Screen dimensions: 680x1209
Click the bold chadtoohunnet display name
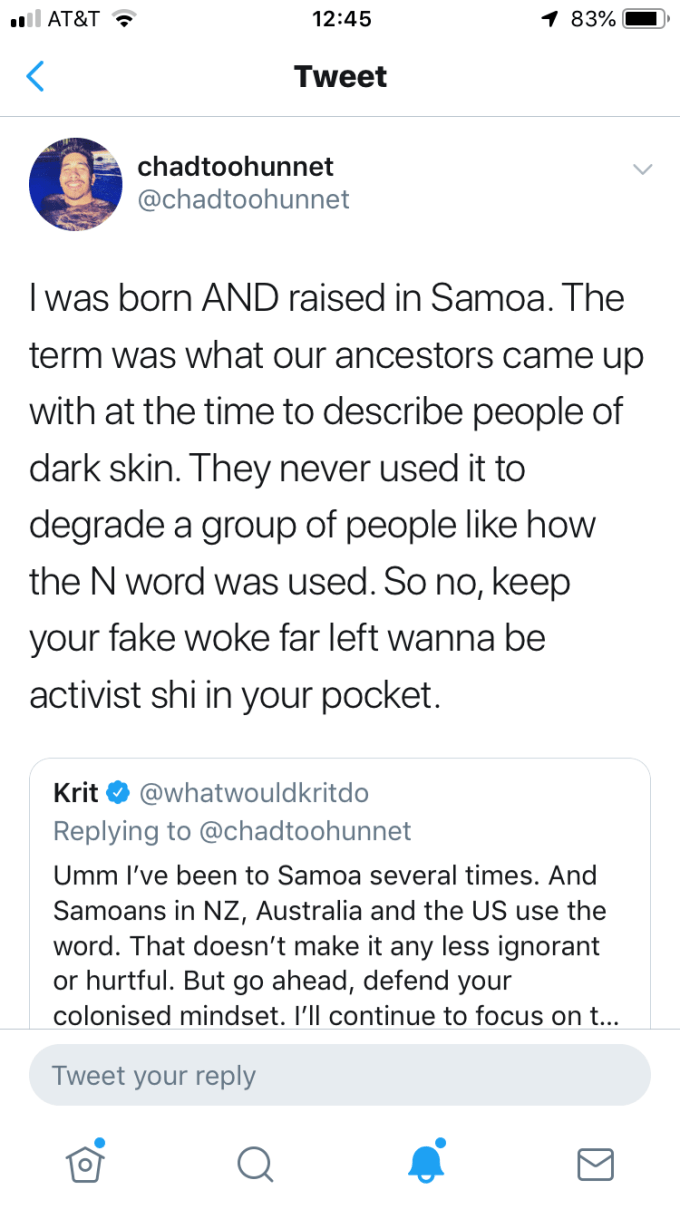(235, 167)
